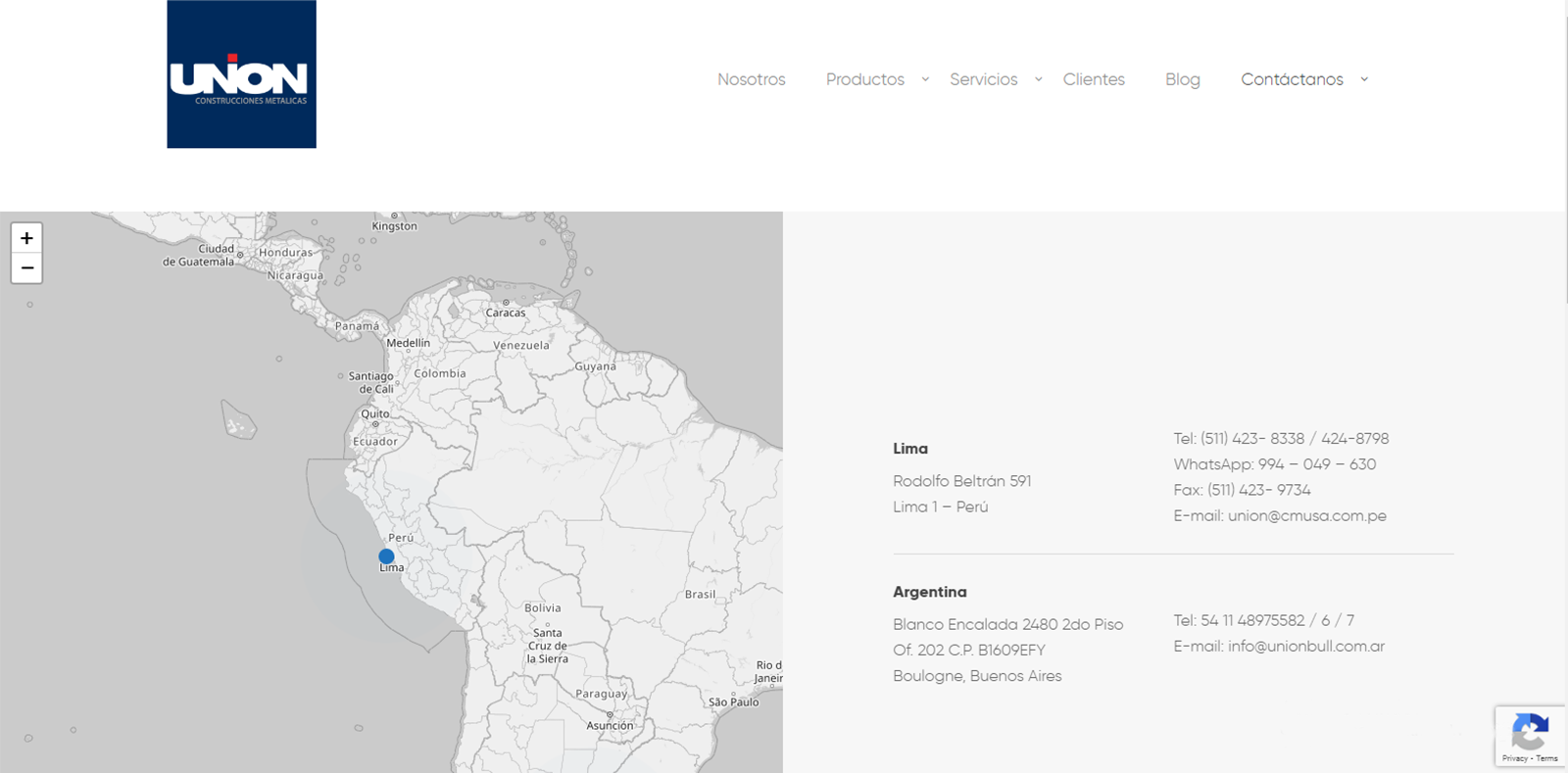Screen dimensions: 1568x773
Task: Click the page's vertical scrollbar
Action: 1564,147
